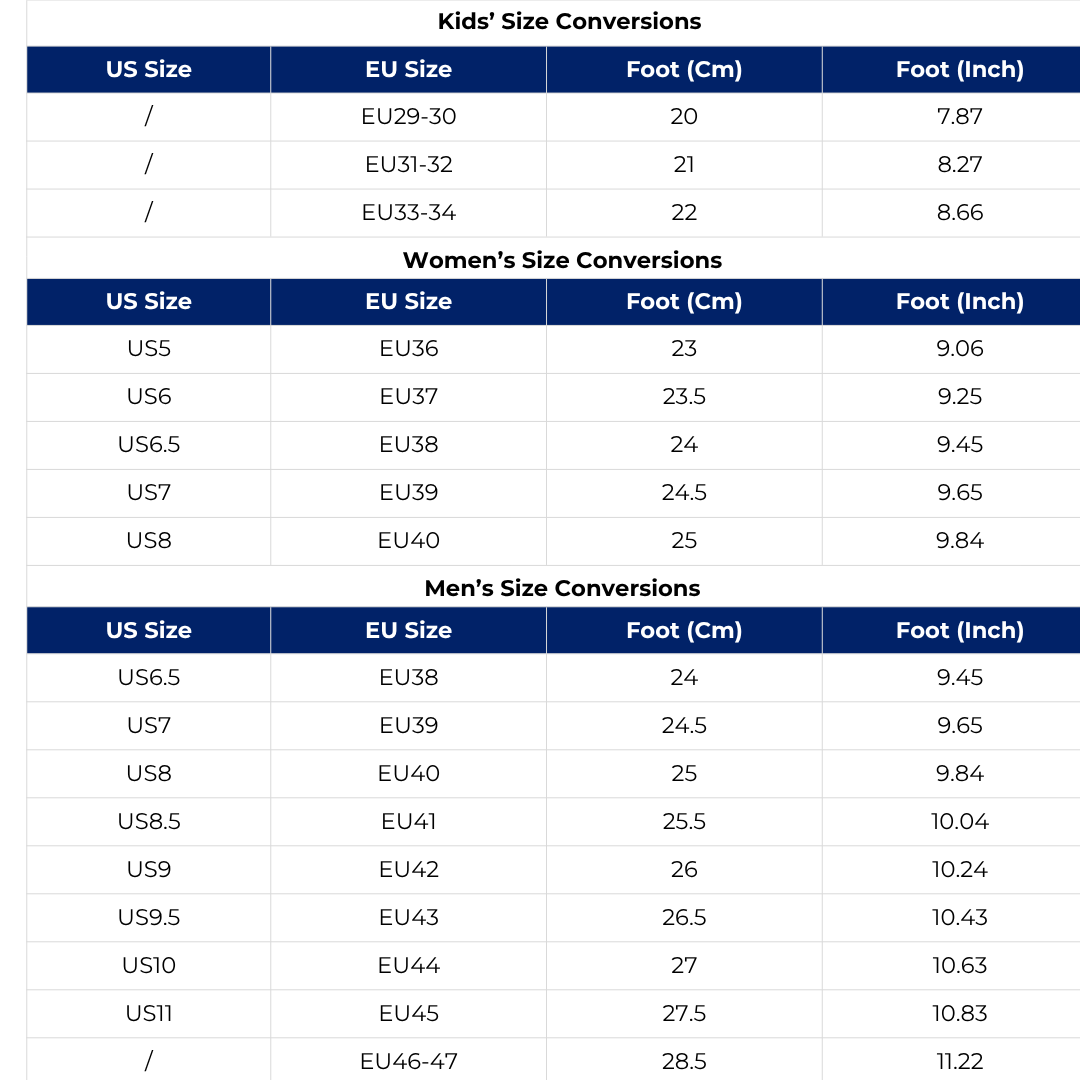The height and width of the screenshot is (1080, 1080).
Task: Select the 23.5 cm foot length cell
Action: coord(684,397)
